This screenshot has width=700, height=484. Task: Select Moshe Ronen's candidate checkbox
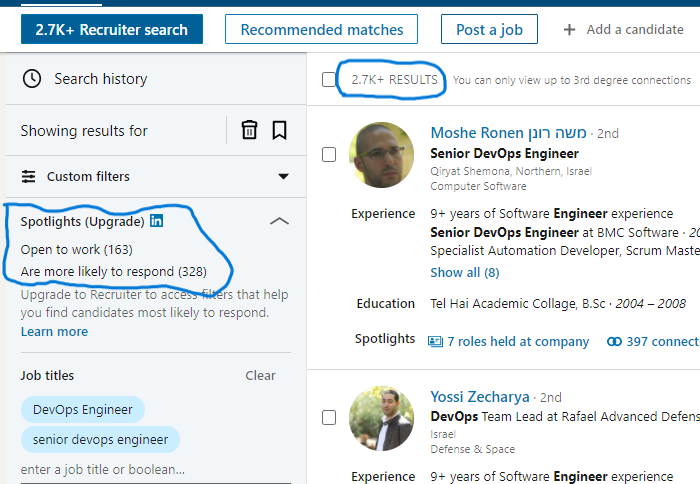pos(329,155)
